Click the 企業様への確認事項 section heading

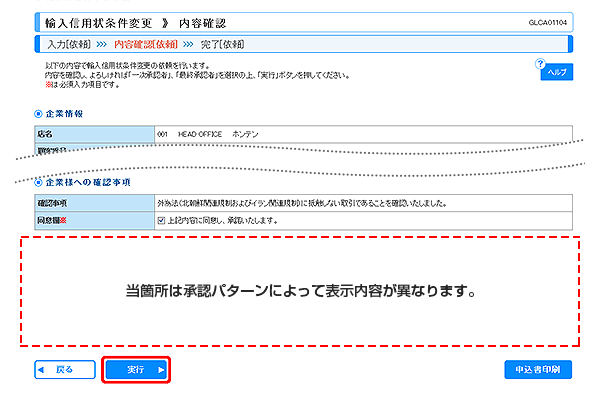point(88,183)
